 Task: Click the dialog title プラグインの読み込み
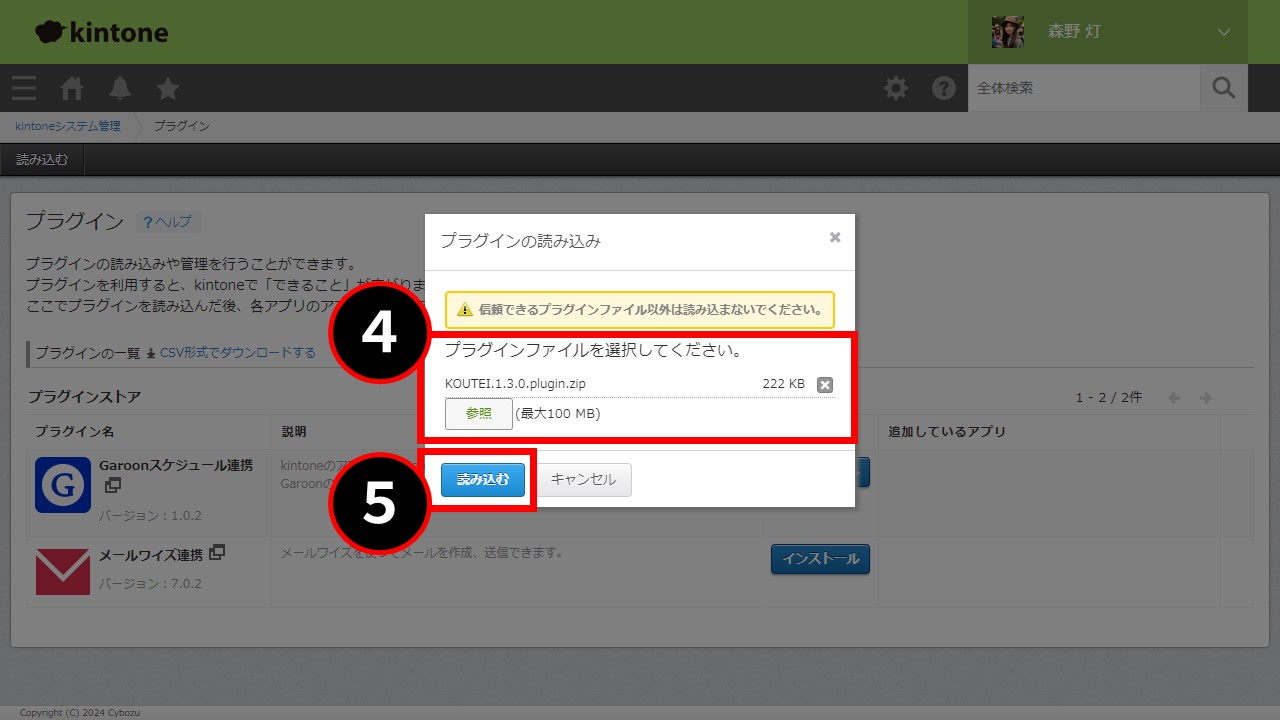tap(520, 241)
